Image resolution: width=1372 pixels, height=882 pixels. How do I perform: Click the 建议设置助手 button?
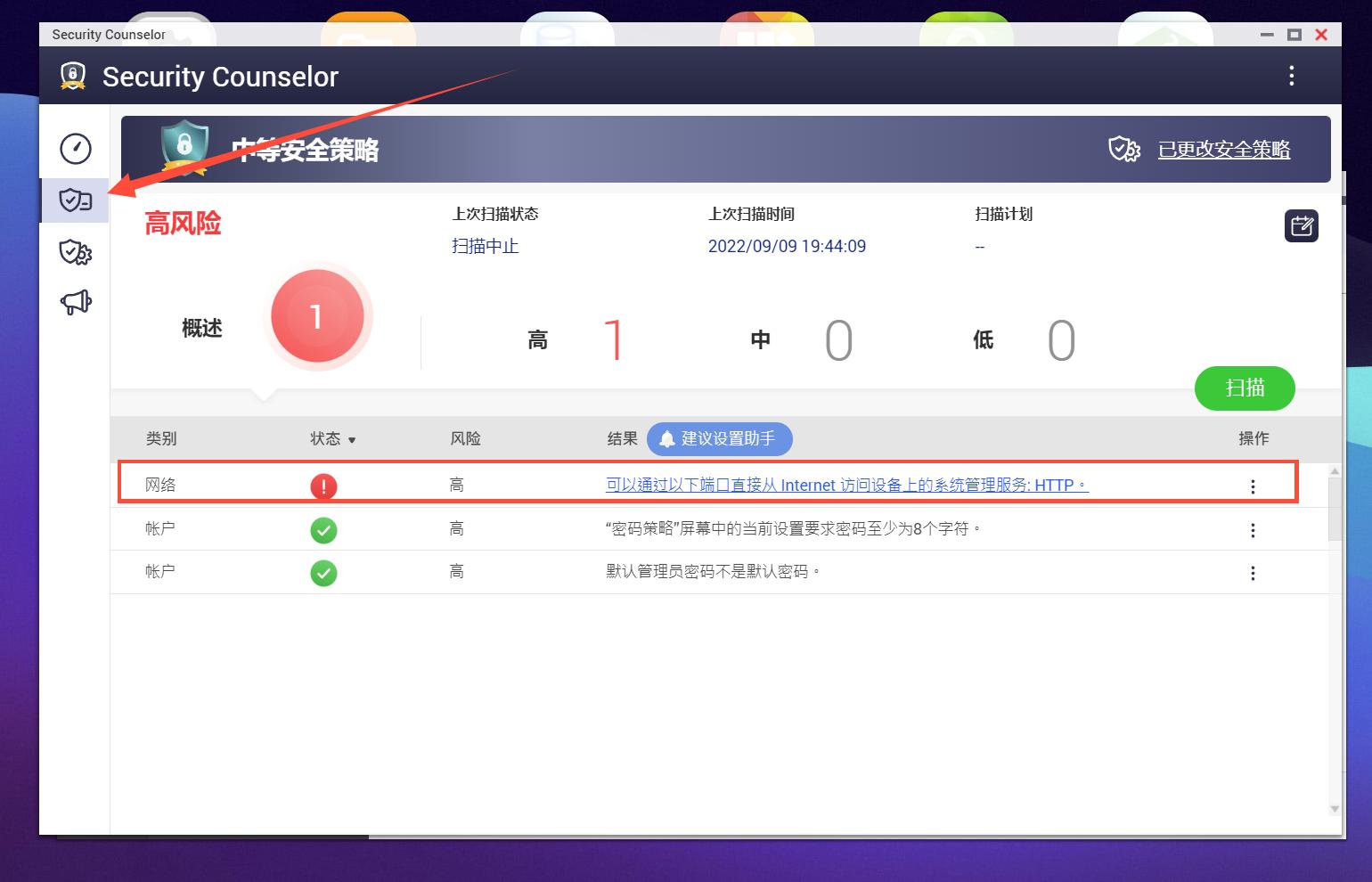pyautogui.click(x=719, y=438)
